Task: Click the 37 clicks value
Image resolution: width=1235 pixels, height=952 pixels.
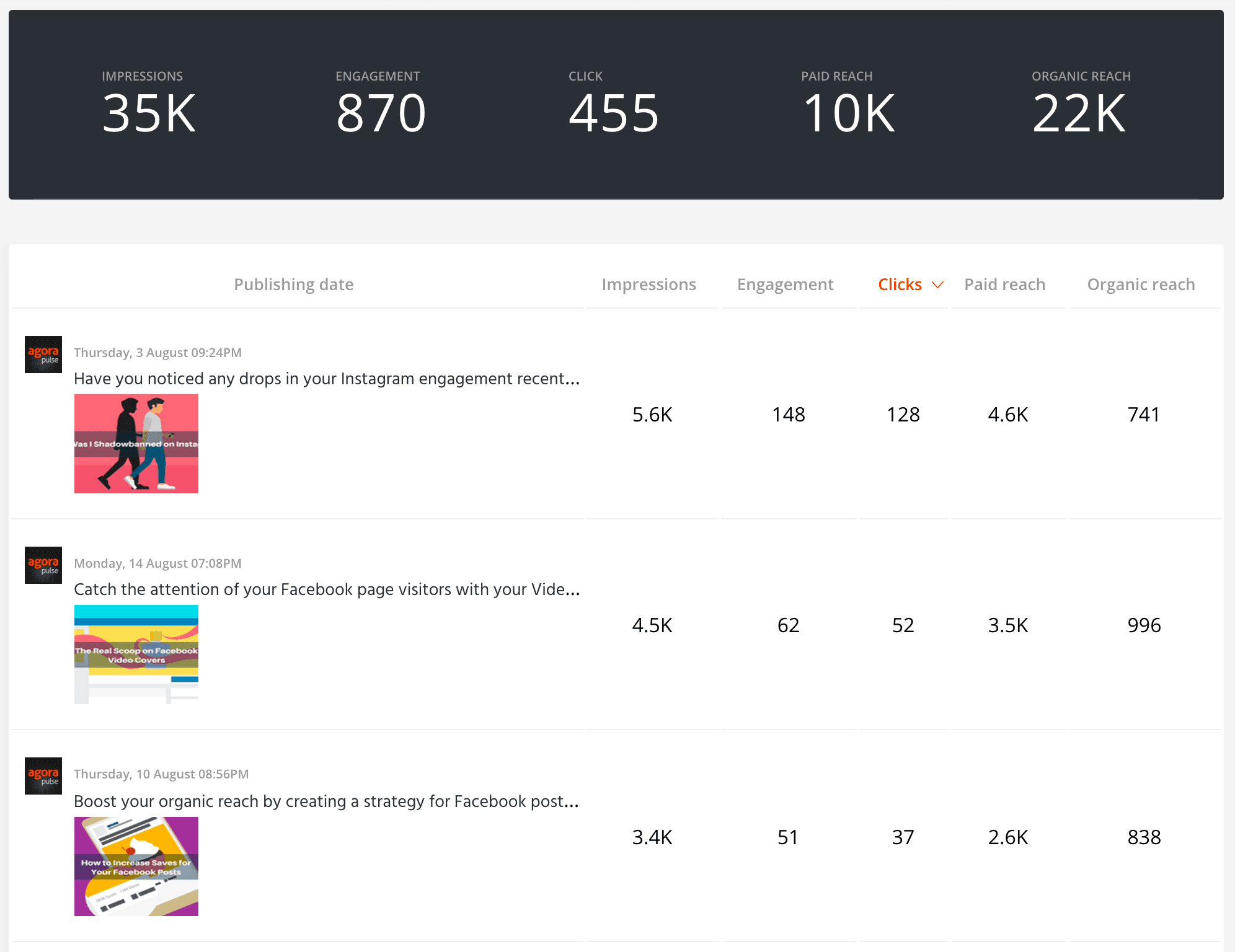Action: [903, 837]
